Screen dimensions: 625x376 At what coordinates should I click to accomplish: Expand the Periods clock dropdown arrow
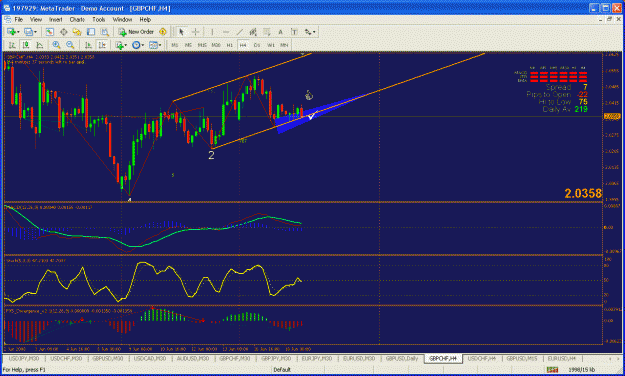tap(143, 45)
